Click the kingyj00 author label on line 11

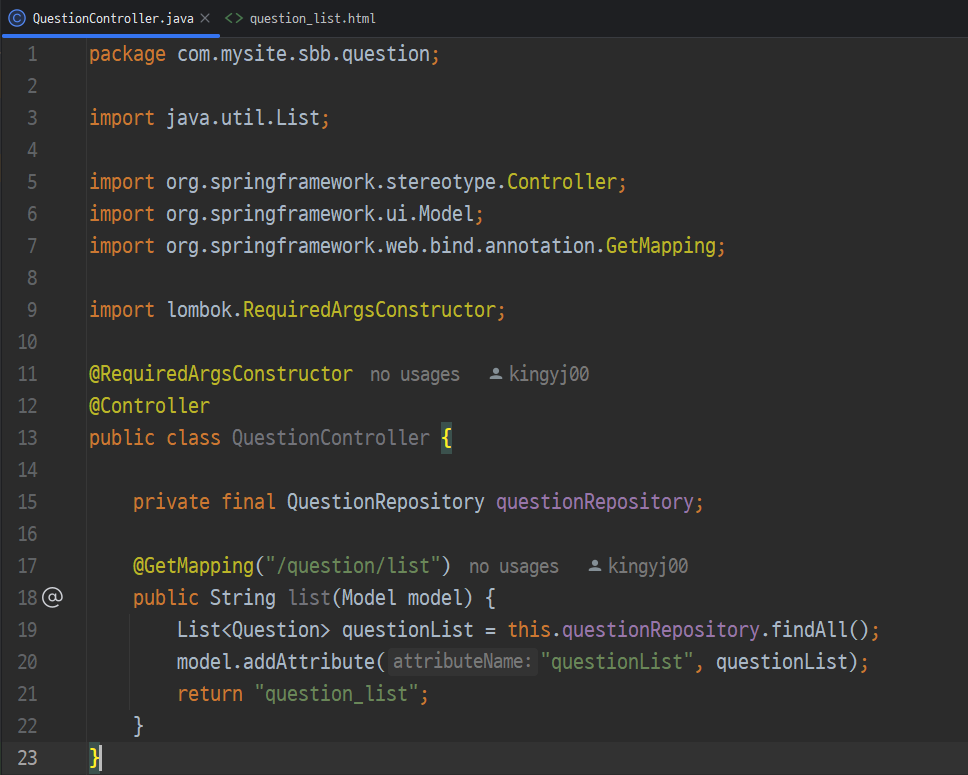click(549, 374)
